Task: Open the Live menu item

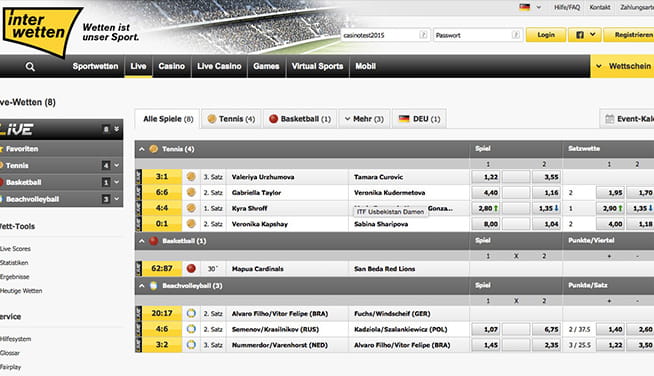Action: pos(138,66)
